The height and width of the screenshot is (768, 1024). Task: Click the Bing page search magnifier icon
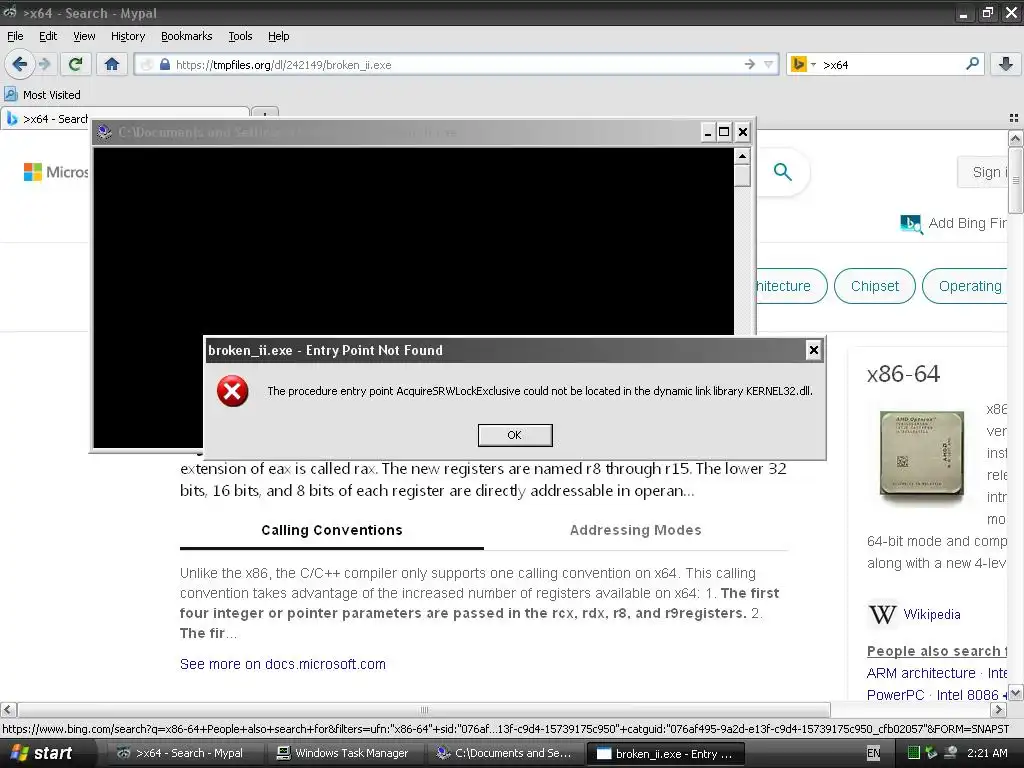click(x=782, y=172)
